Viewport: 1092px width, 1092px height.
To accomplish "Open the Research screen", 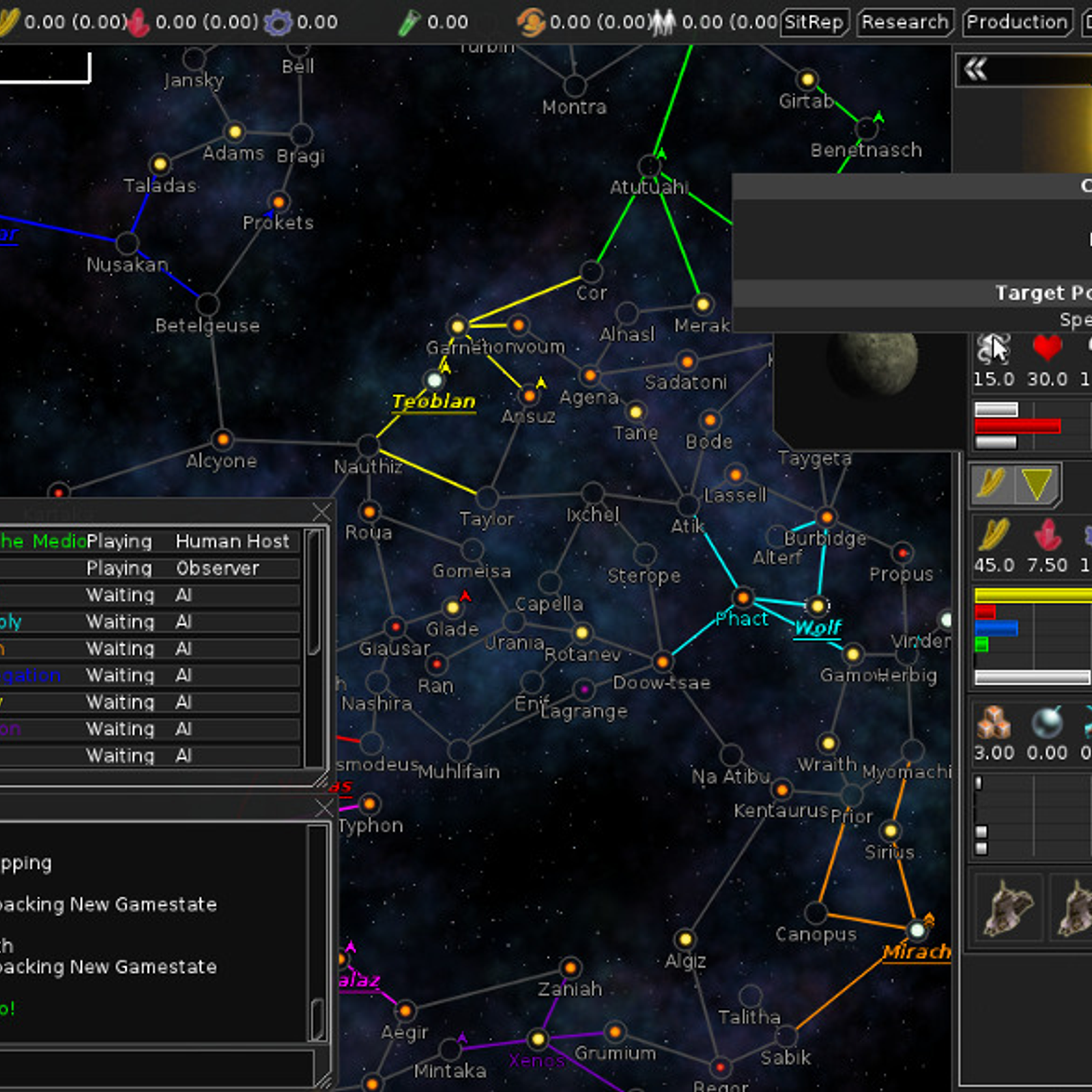I will [904, 23].
